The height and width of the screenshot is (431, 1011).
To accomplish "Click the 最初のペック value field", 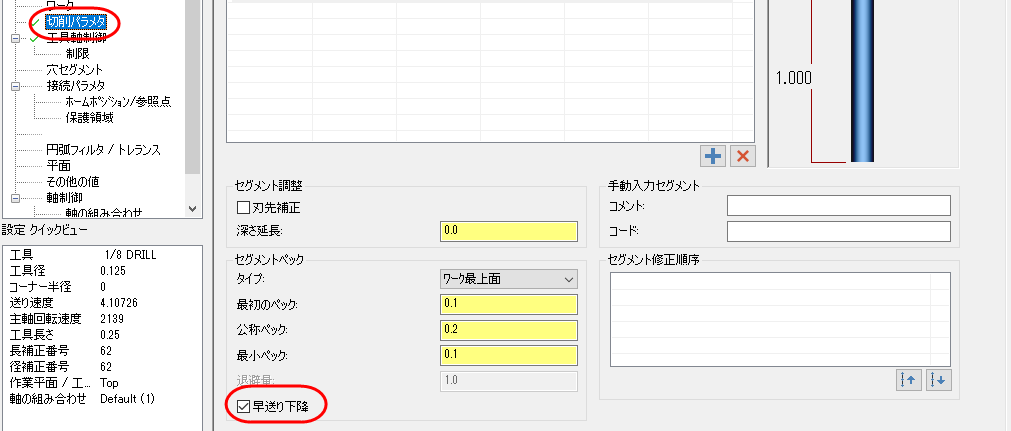I will 509,304.
